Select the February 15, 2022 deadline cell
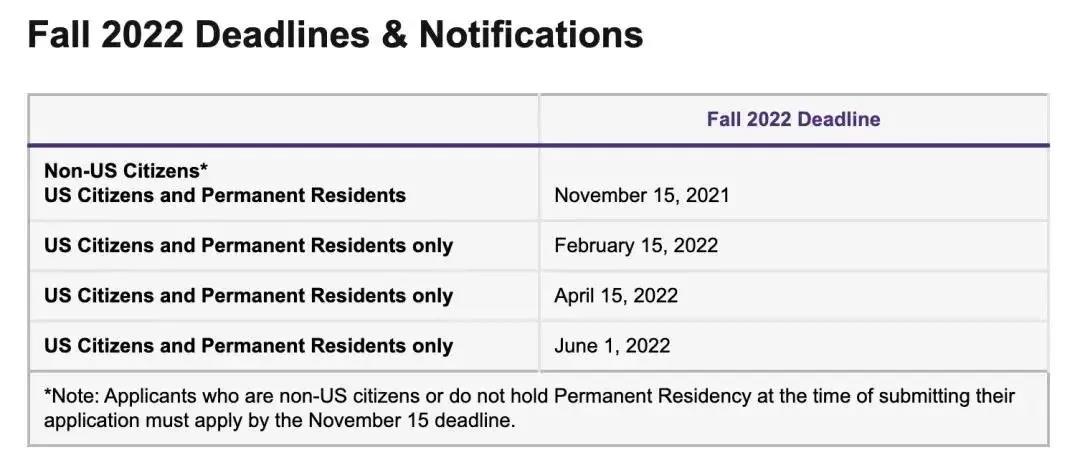 636,245
